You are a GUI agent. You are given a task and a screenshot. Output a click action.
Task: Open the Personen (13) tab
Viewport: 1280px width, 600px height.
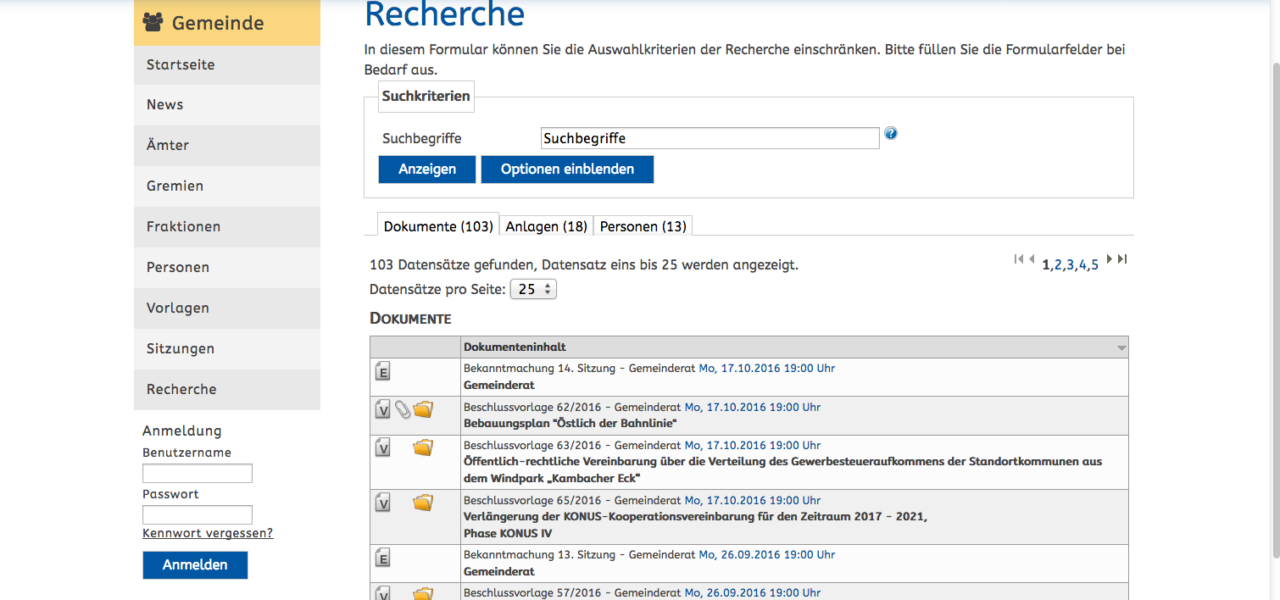pos(643,226)
